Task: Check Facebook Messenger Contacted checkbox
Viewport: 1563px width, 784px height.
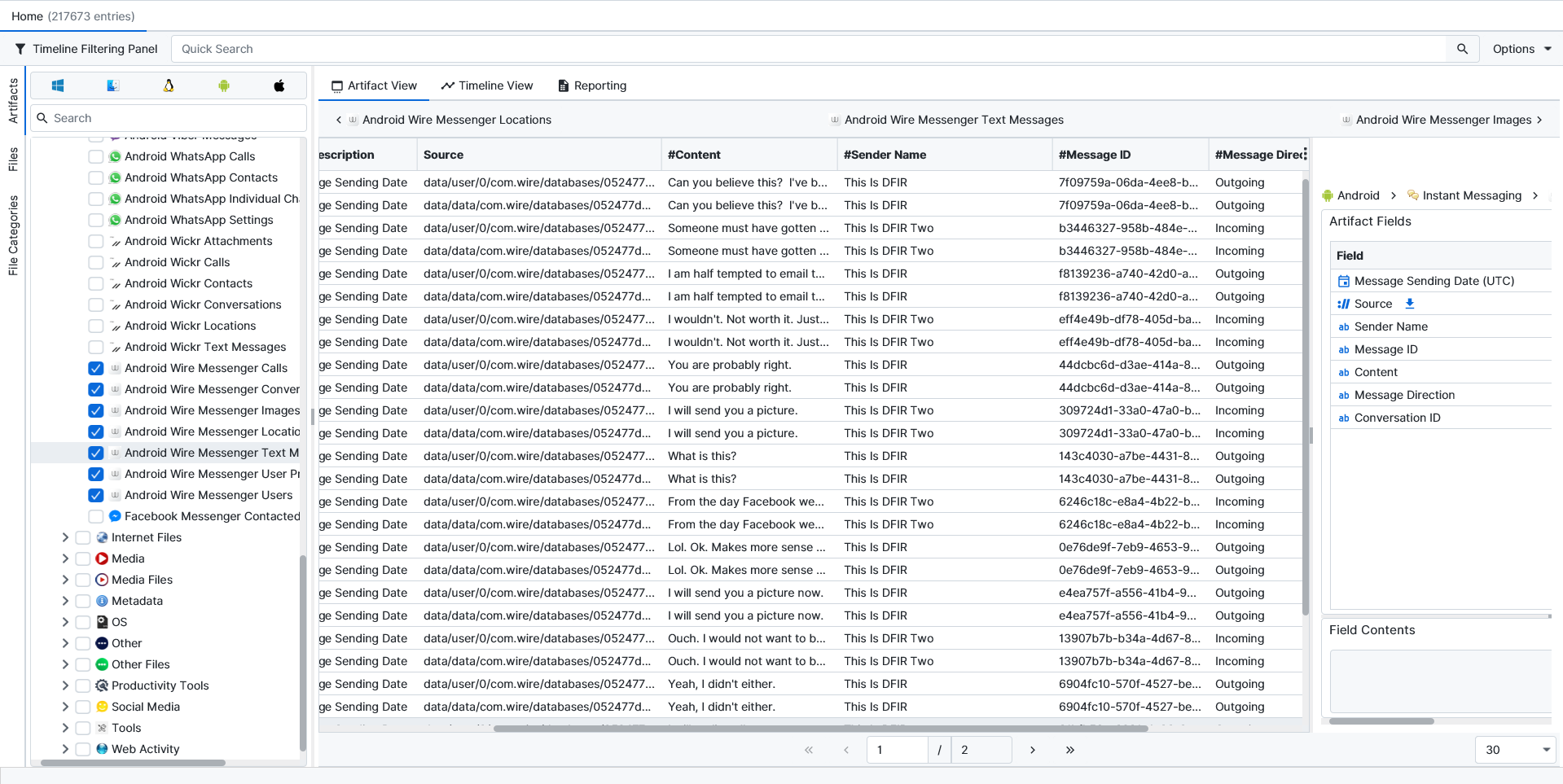Action: 95,516
